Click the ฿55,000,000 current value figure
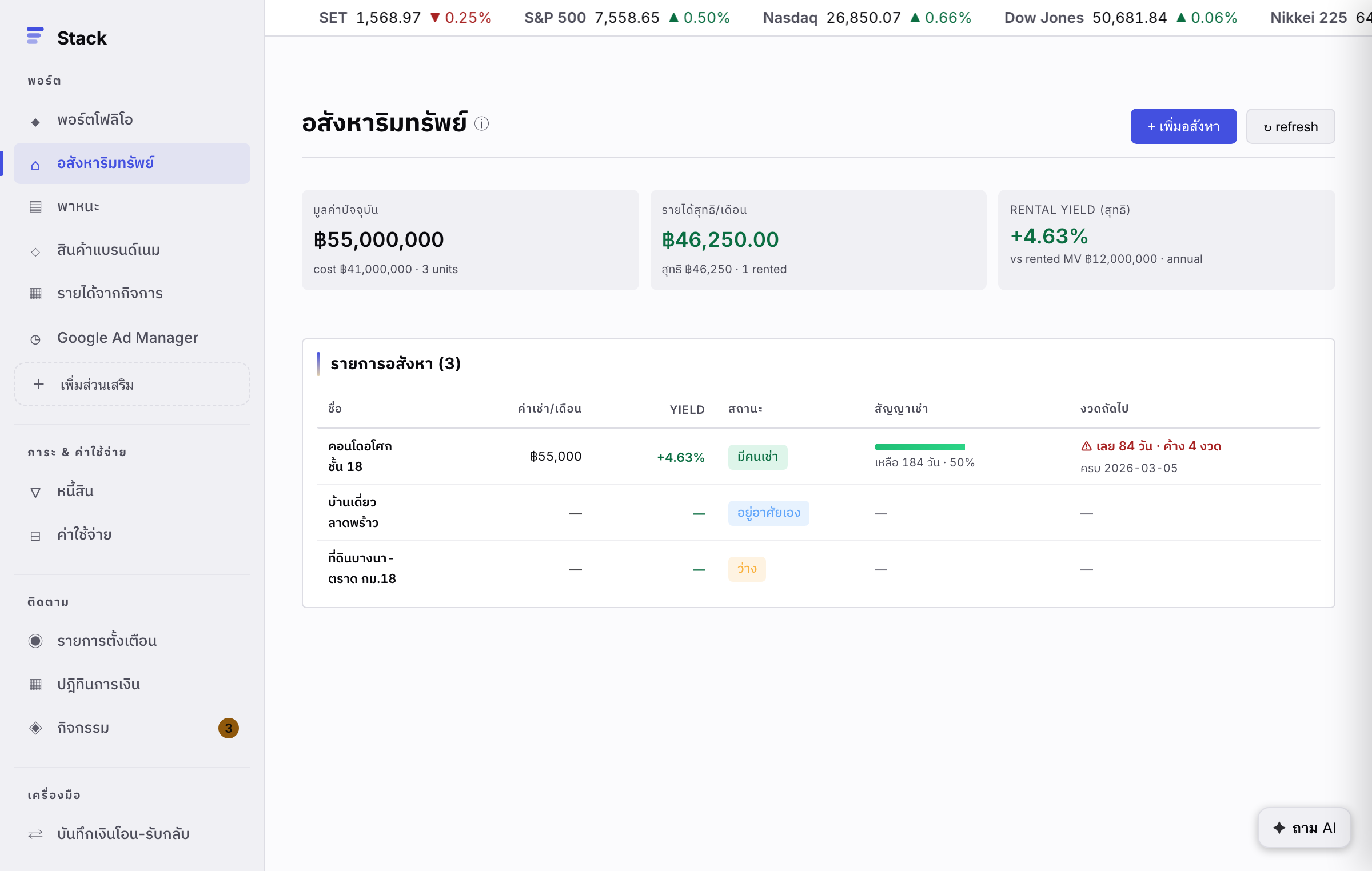Viewport: 1372px width, 871px height. 378,239
